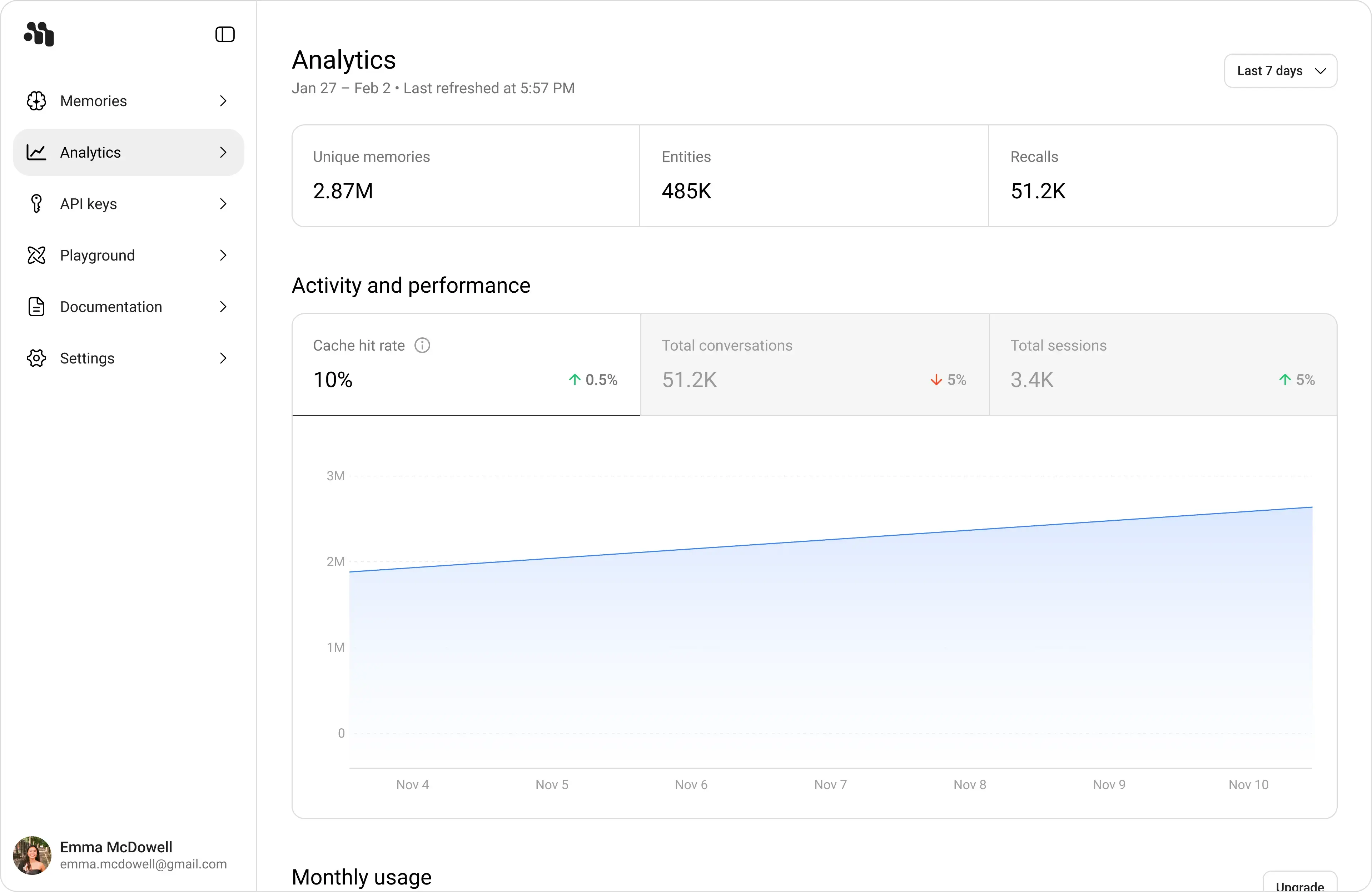Expand the Memories section chevron
The width and height of the screenshot is (1372, 892).
[223, 101]
